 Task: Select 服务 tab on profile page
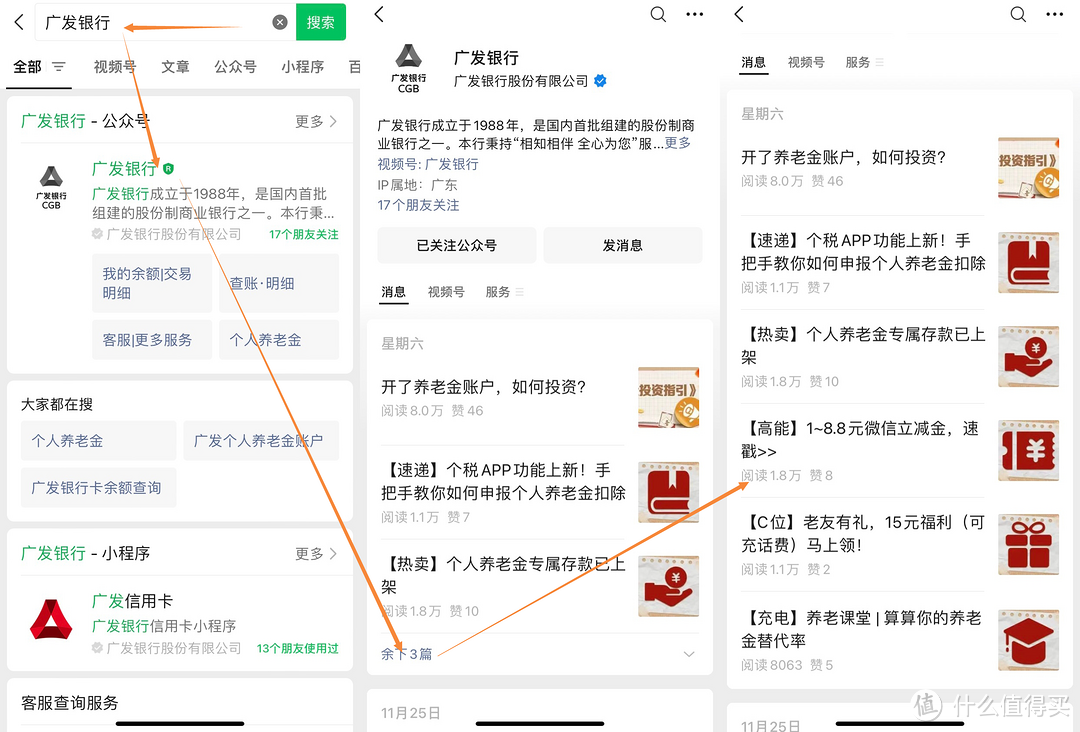(x=497, y=292)
